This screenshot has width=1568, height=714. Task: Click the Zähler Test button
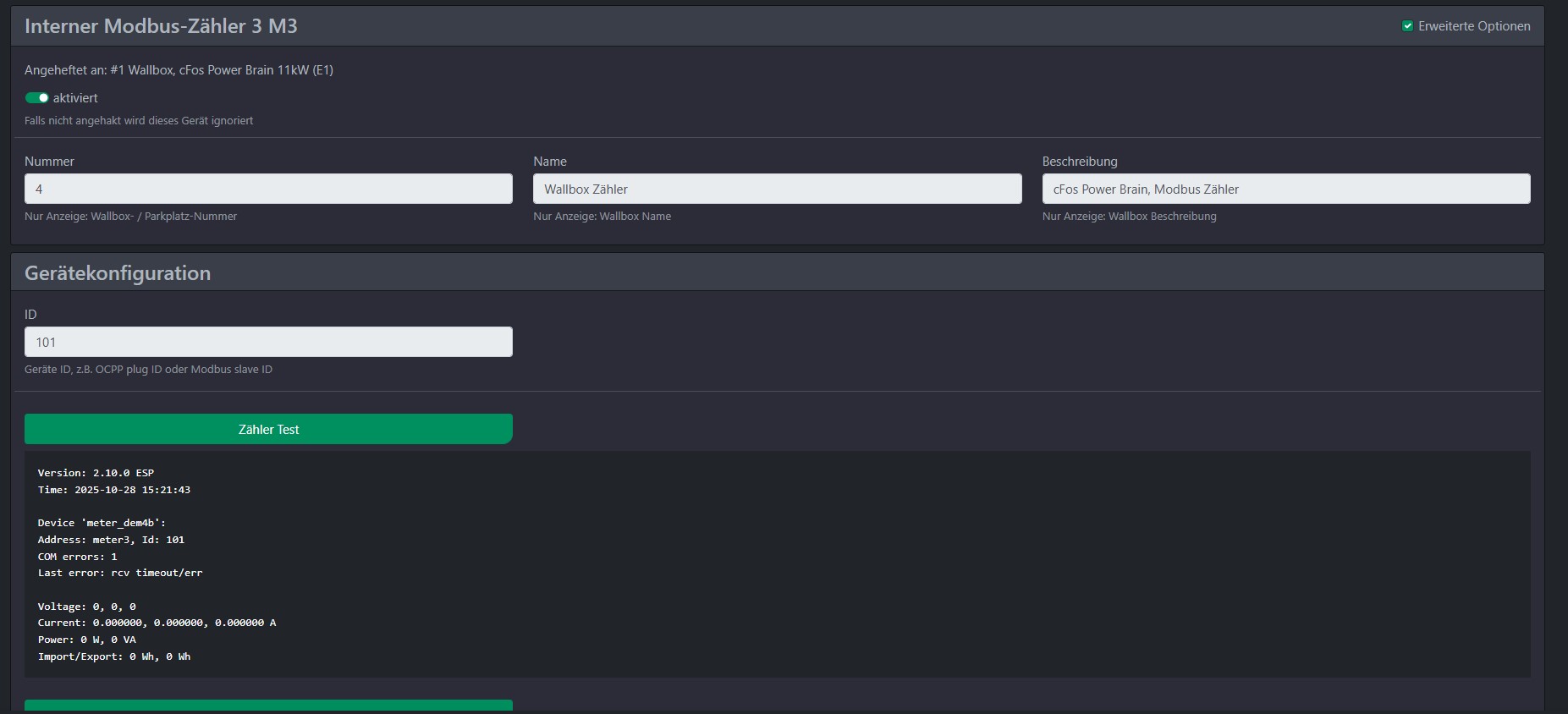point(268,429)
